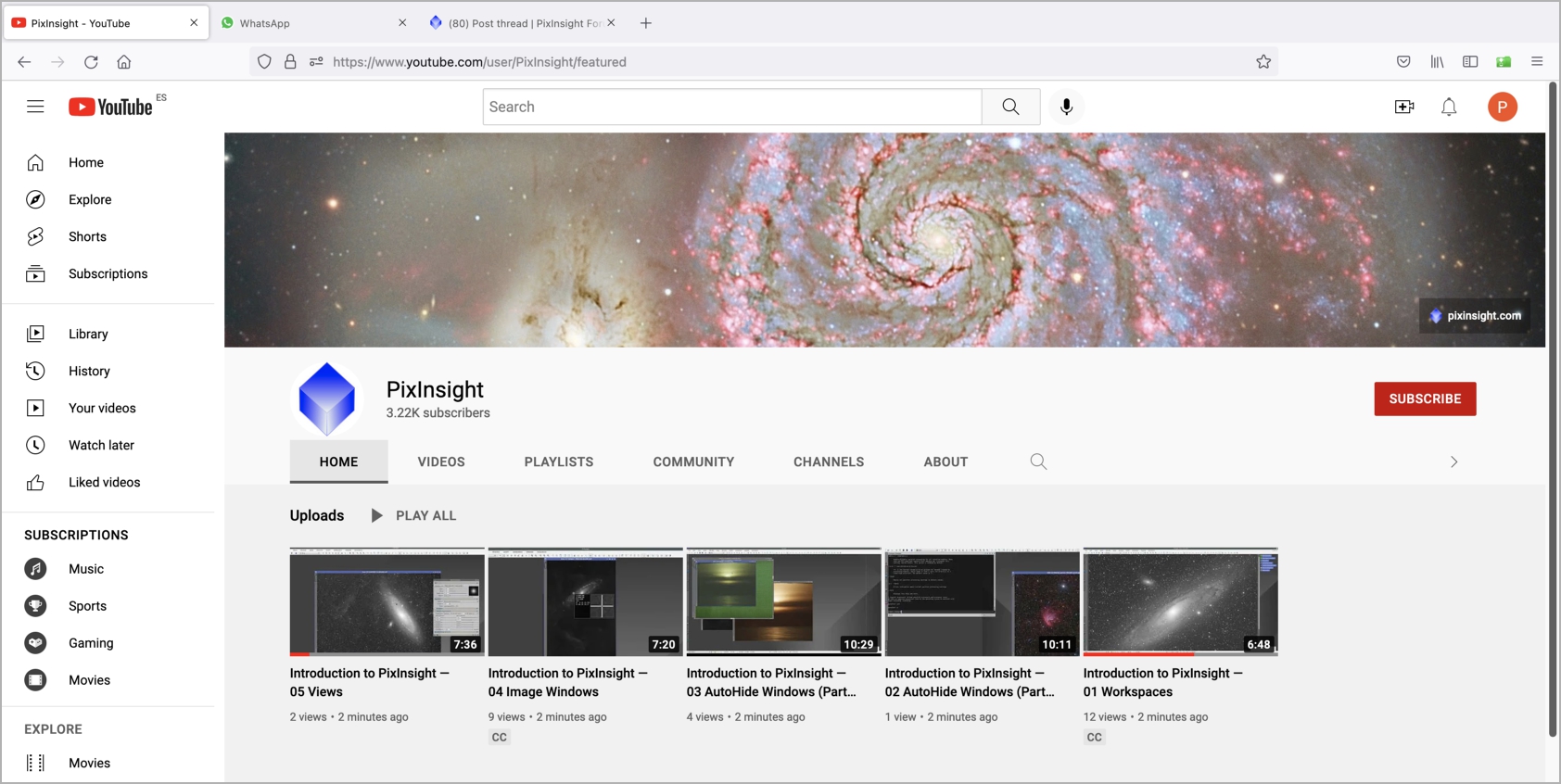Select the HOME channel tab
The height and width of the screenshot is (784, 1561).
click(338, 462)
